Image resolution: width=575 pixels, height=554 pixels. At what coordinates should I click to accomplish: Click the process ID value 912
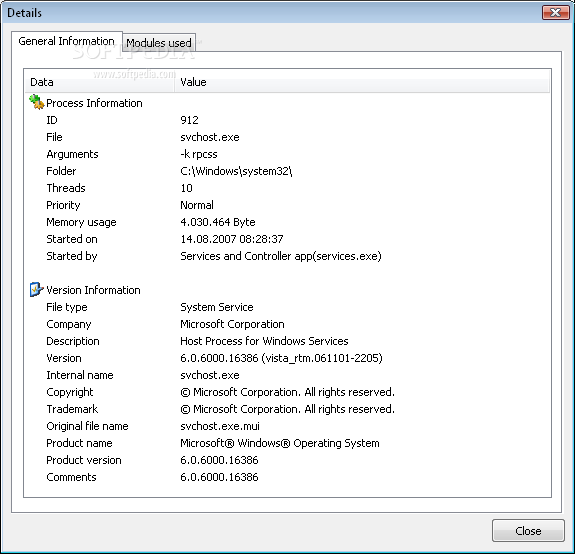click(x=189, y=120)
